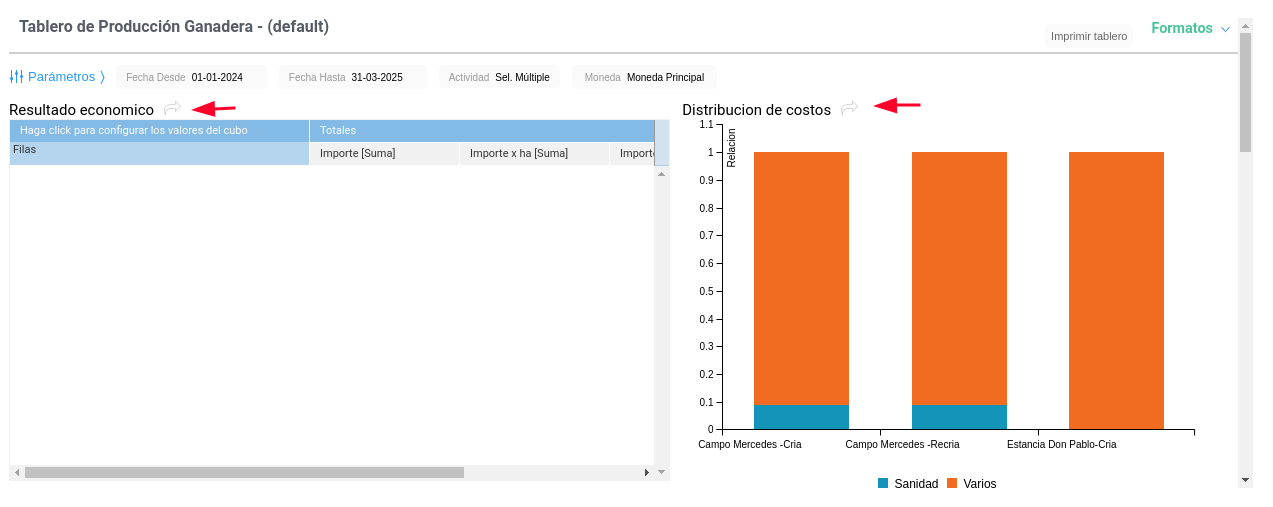
Task: Click the Imprimir tablero button
Action: click(x=1088, y=36)
